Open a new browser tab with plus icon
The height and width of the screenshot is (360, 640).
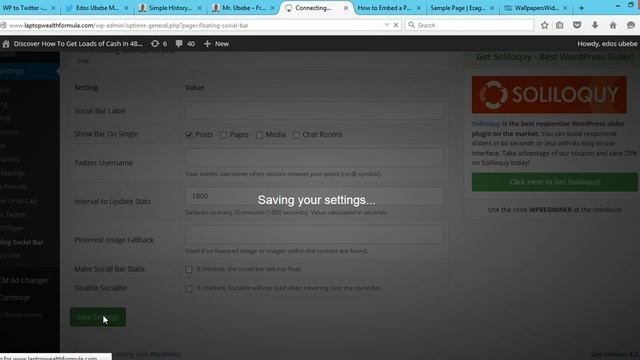581,8
